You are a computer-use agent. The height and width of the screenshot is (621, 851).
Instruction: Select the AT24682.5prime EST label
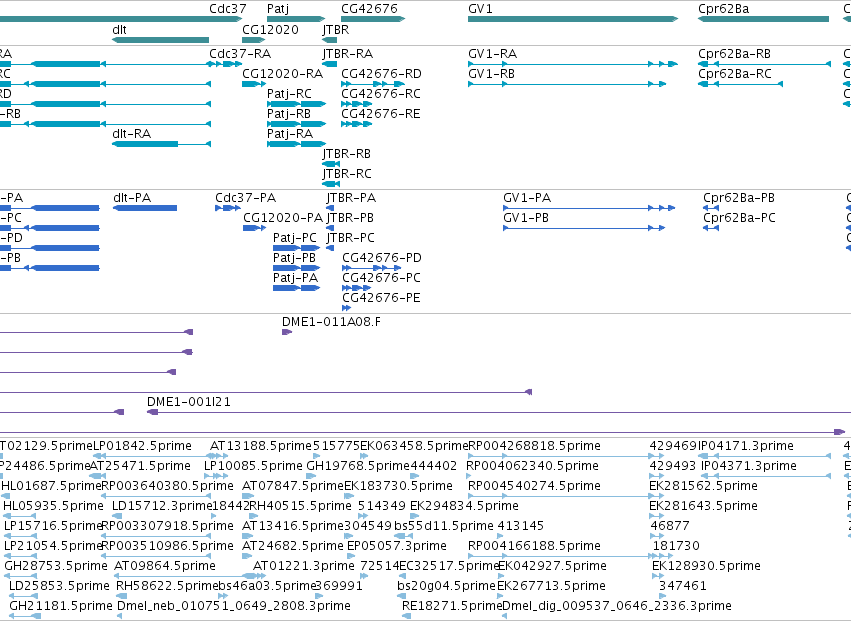click(x=293, y=546)
